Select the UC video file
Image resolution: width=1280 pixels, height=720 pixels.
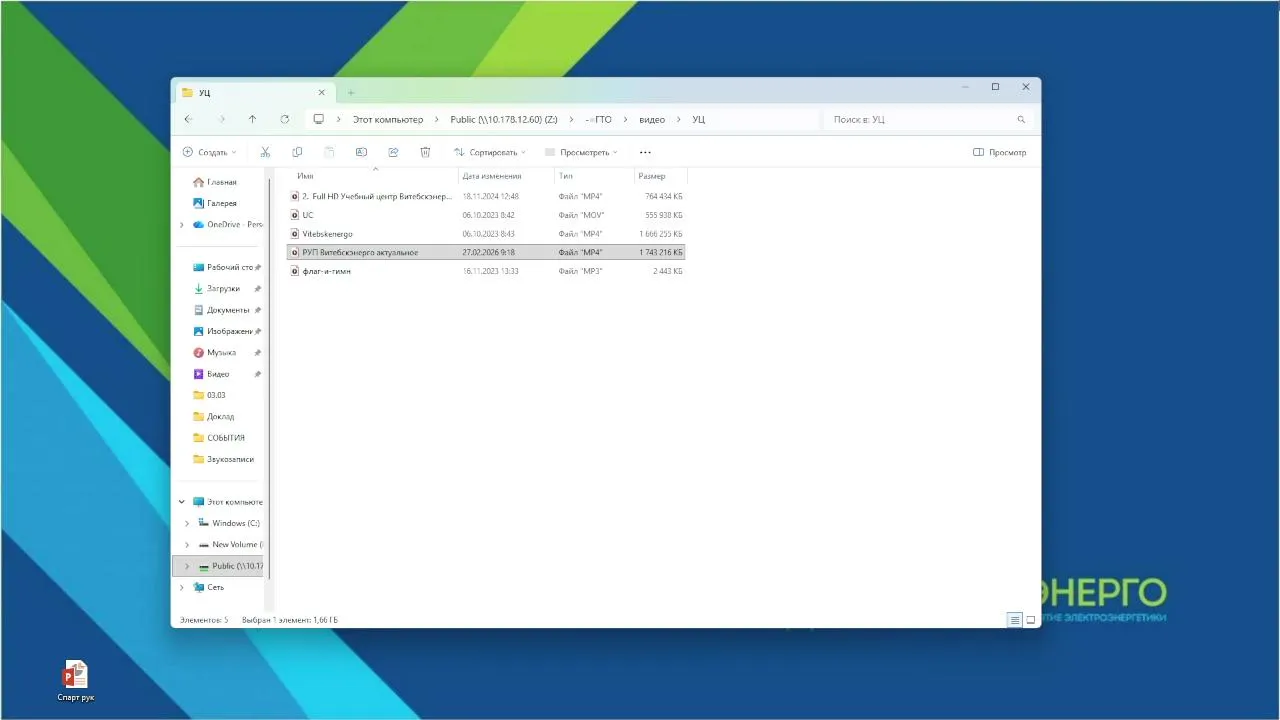(486, 215)
